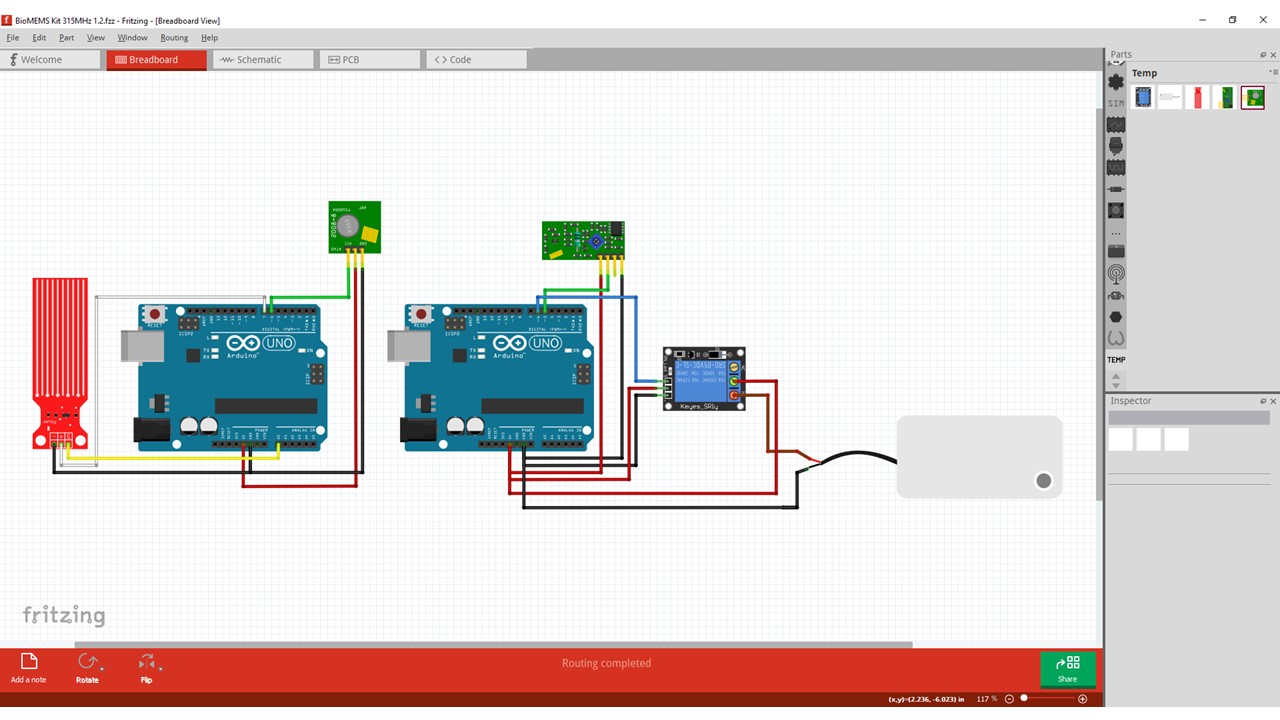Image resolution: width=1280 pixels, height=720 pixels.
Task: Open the Window menu
Action: pyautogui.click(x=132, y=38)
